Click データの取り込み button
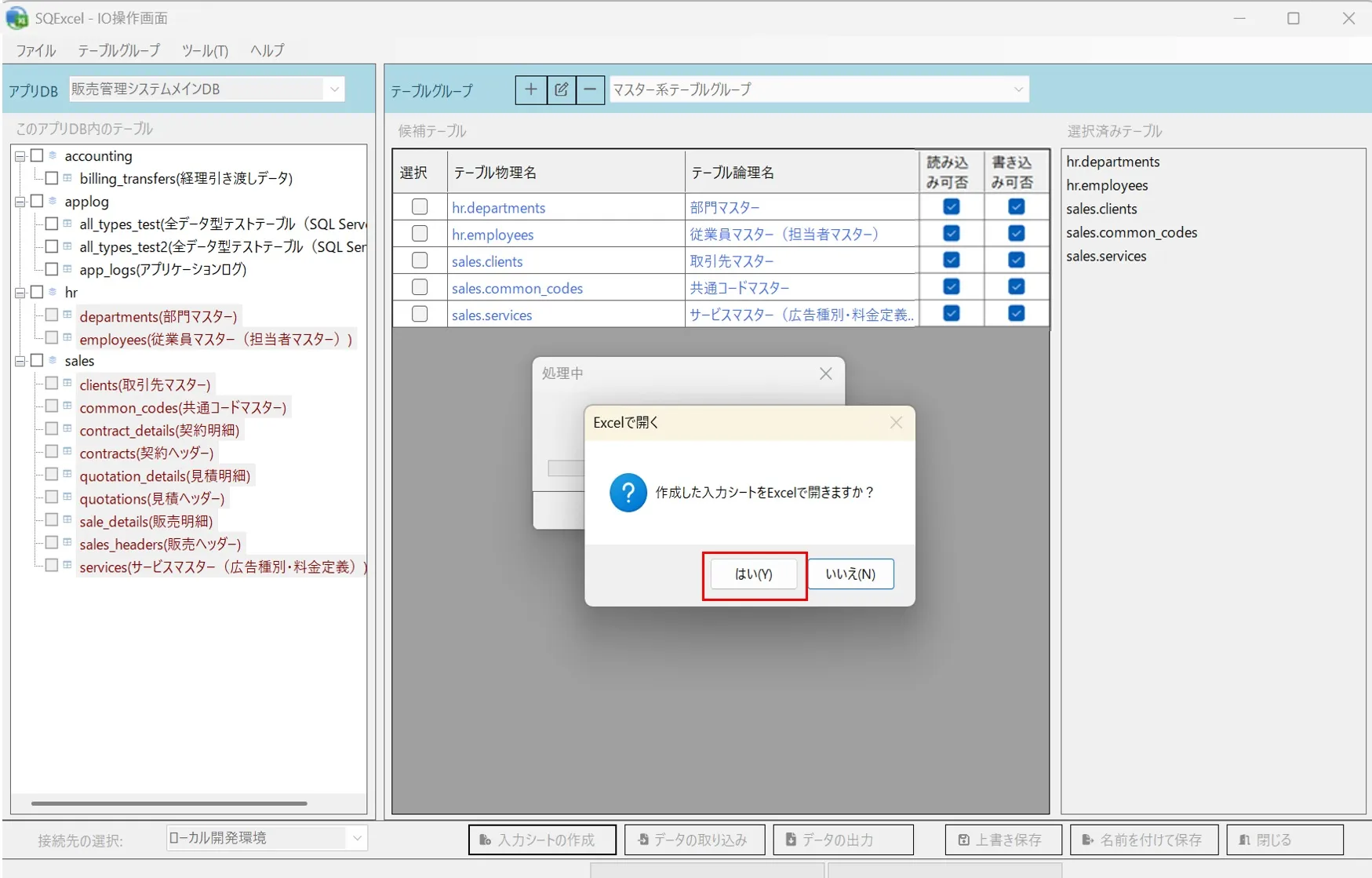The image size is (1372, 878). tap(694, 840)
